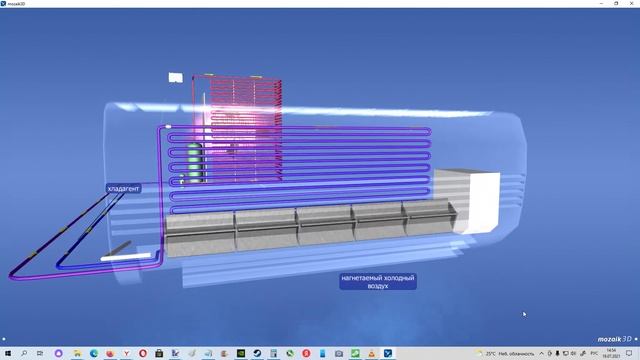
Task: Click нагнетаемый холодный воздух label
Action: pos(378,282)
